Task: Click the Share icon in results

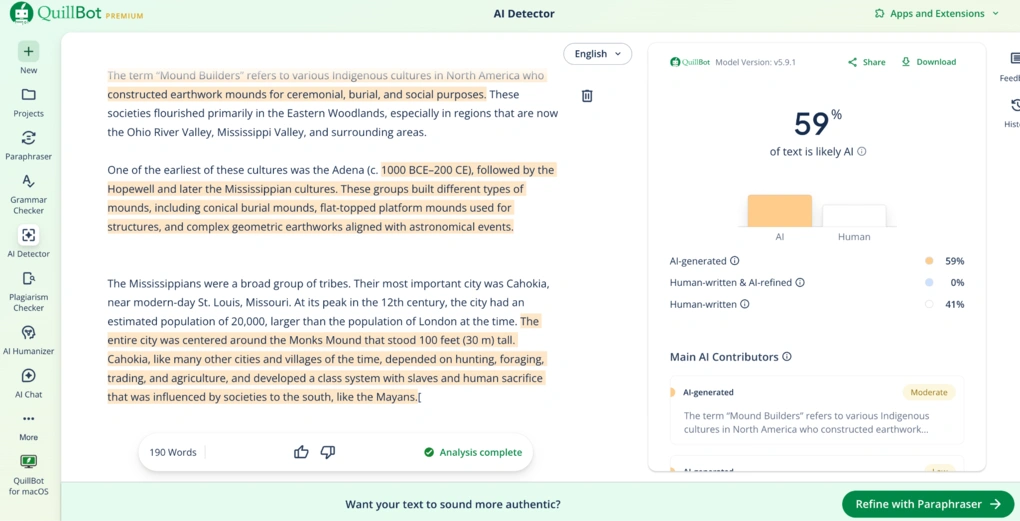Action: click(852, 62)
